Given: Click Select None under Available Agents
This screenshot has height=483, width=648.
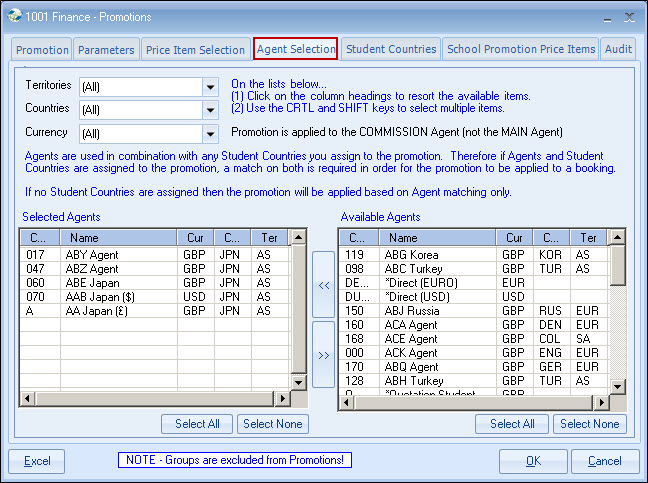Looking at the screenshot, I should [x=589, y=424].
